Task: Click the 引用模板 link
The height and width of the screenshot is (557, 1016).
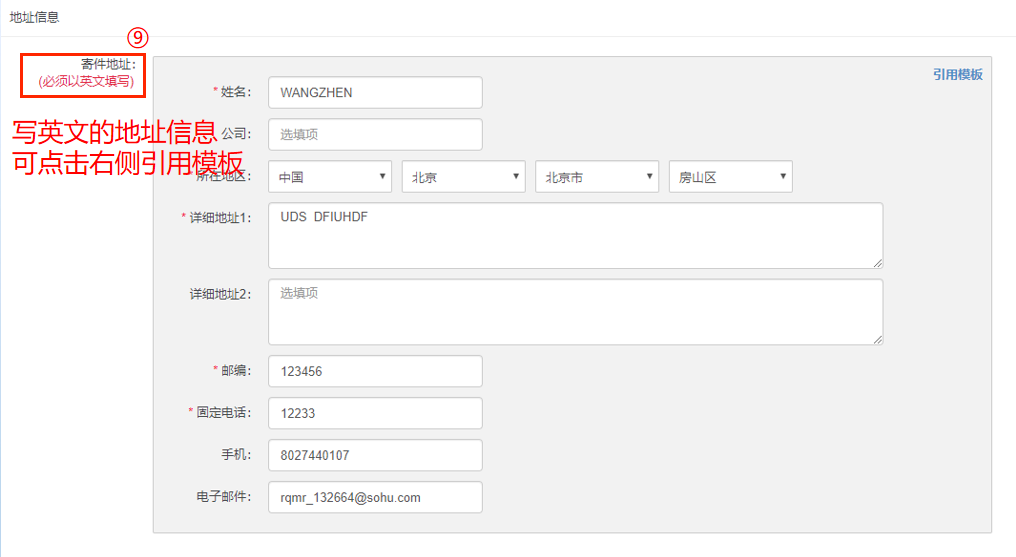Action: [x=958, y=74]
